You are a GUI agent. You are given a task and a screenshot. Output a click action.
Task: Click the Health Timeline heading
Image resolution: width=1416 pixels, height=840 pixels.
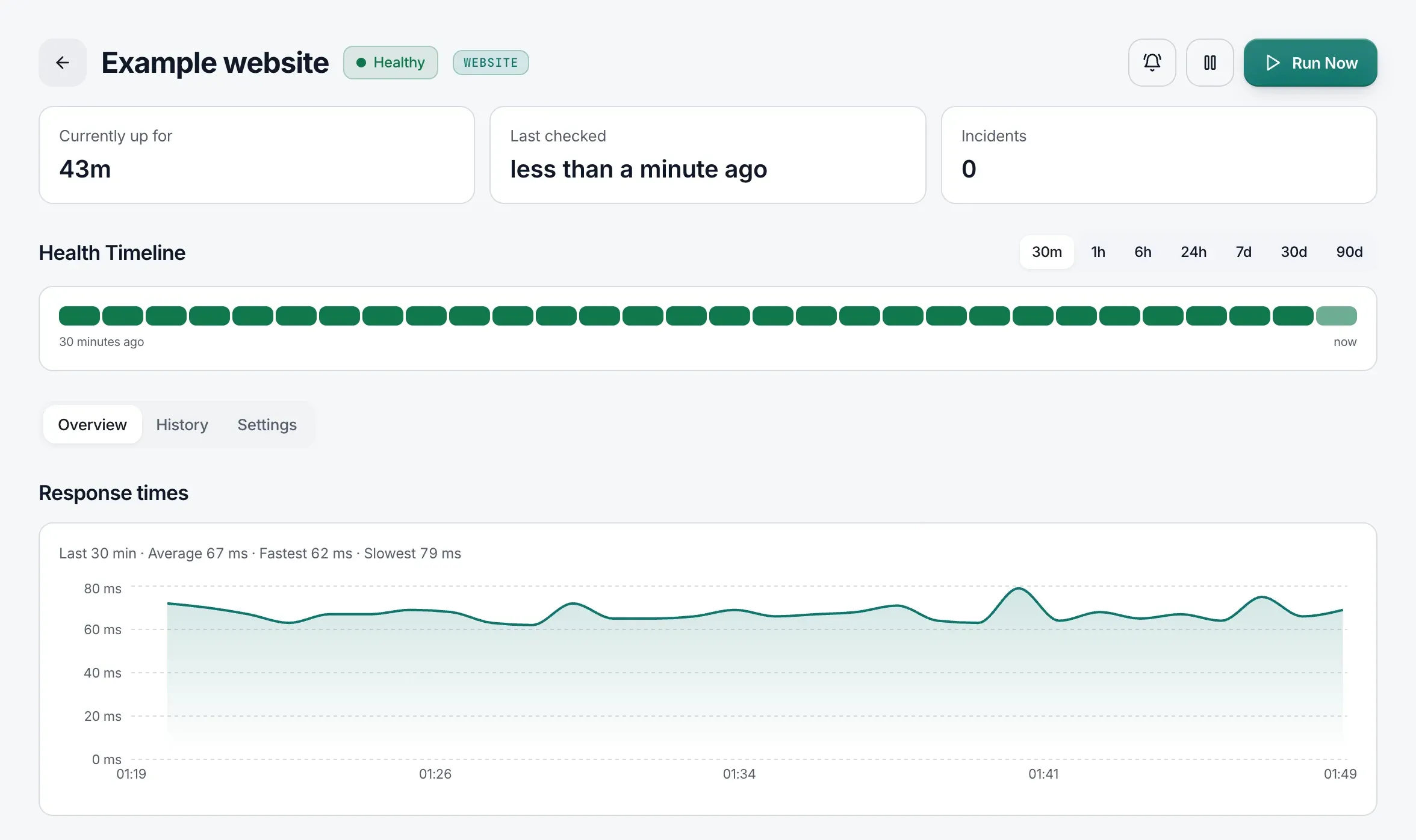coord(112,253)
